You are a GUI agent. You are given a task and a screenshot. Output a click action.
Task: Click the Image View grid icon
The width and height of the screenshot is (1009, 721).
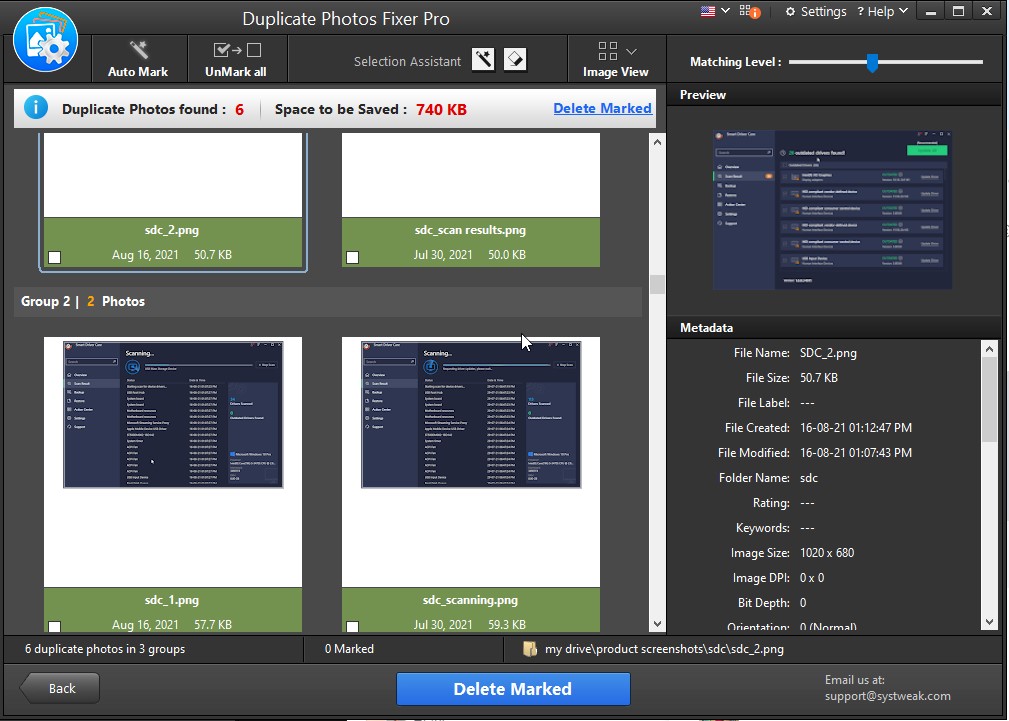(x=607, y=51)
